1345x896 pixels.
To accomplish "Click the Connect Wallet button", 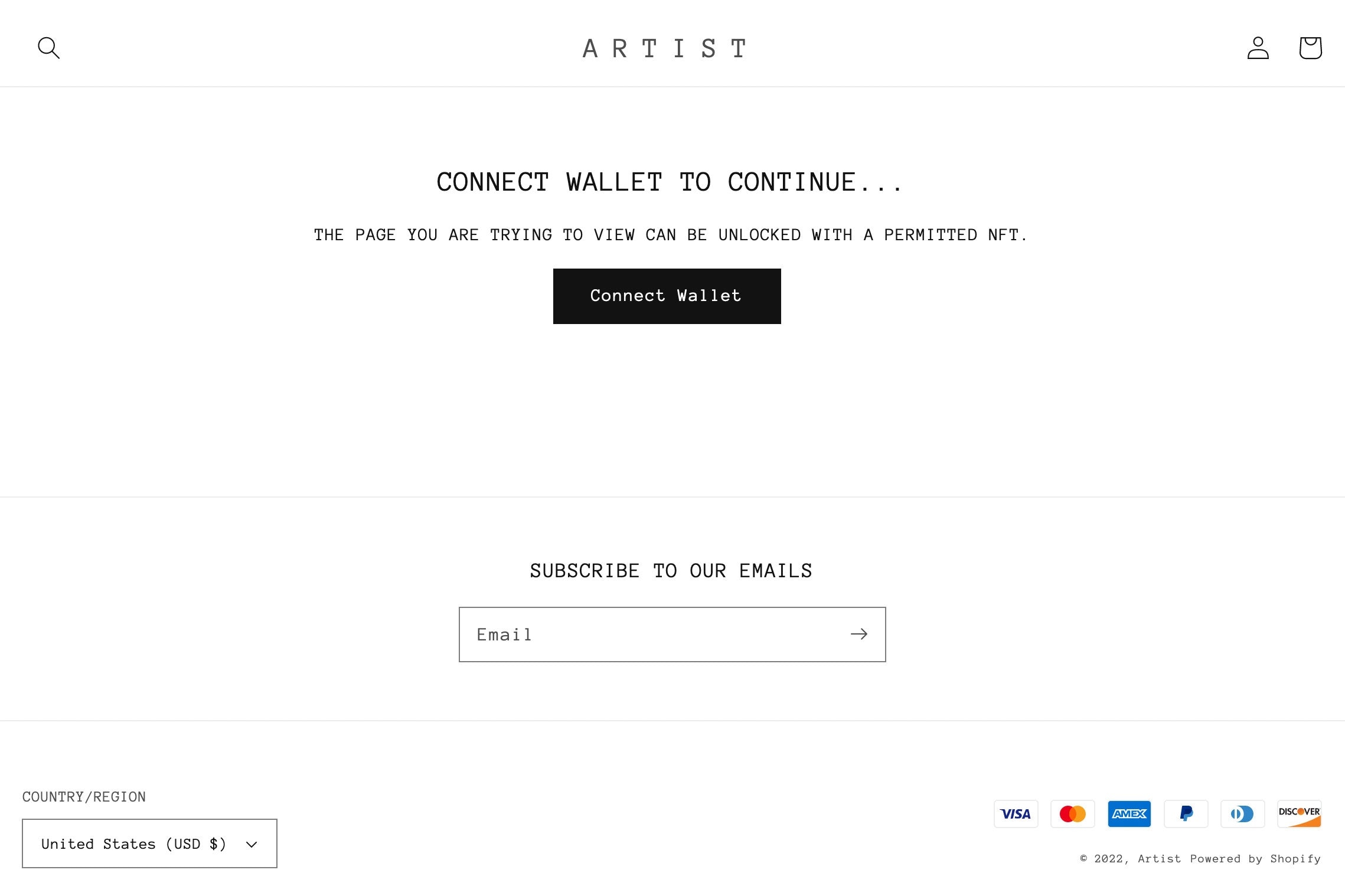I will click(667, 296).
